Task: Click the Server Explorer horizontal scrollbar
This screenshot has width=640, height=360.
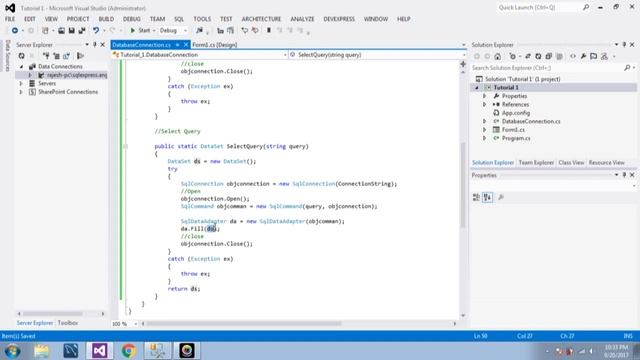Action: (53, 314)
